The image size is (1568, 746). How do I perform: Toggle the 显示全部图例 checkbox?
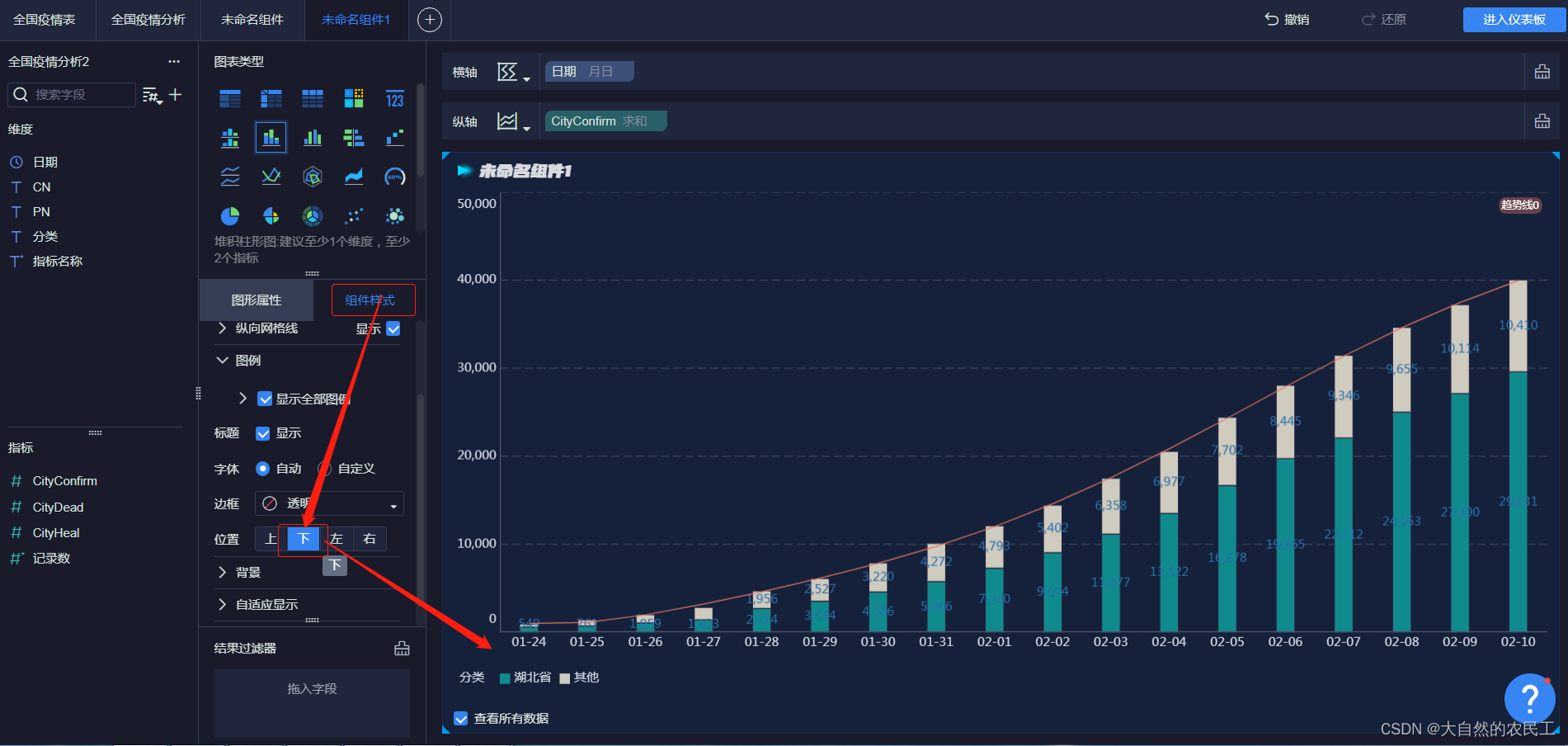[265, 399]
